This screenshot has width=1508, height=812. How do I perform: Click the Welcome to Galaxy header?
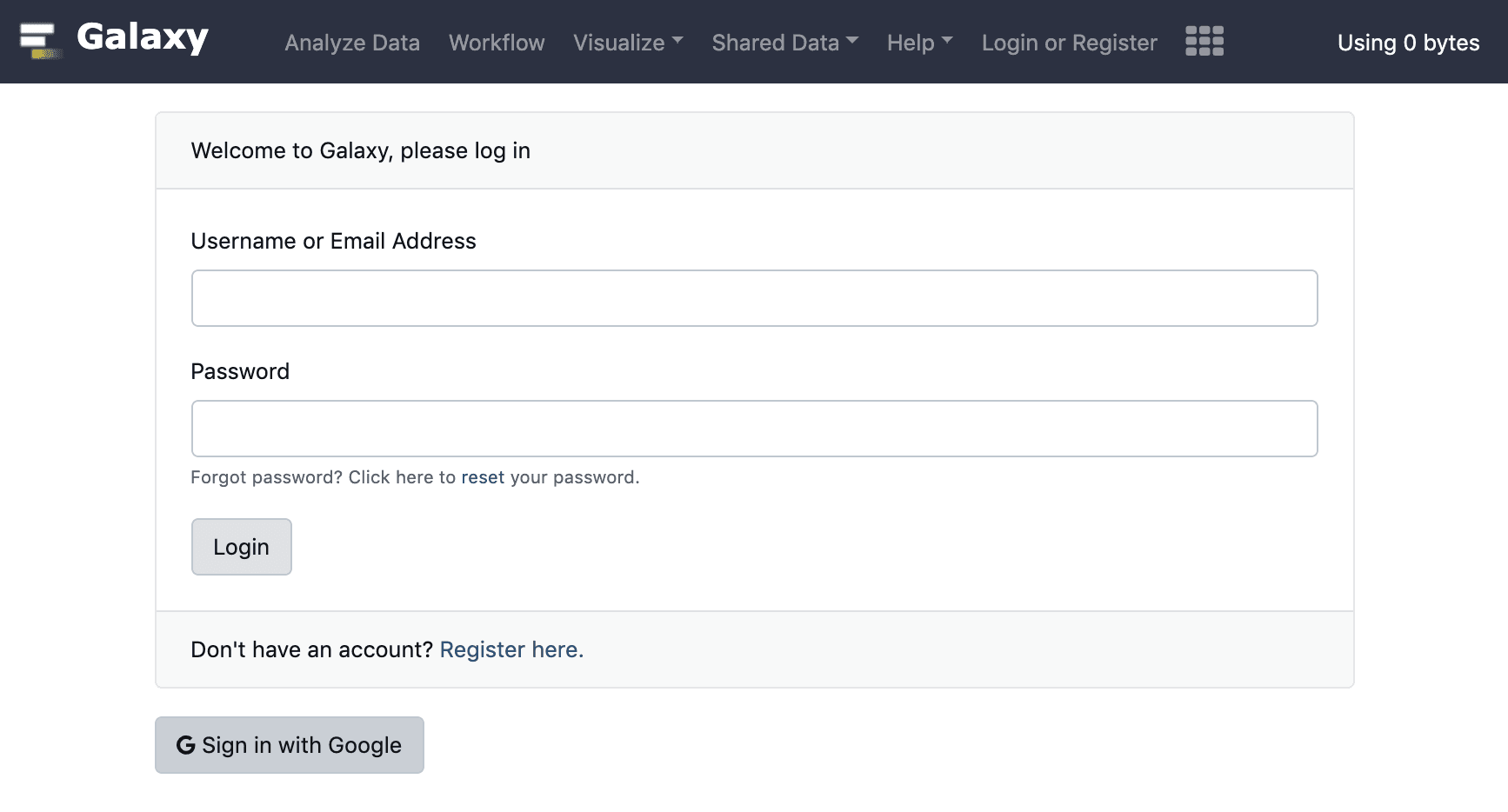360,150
